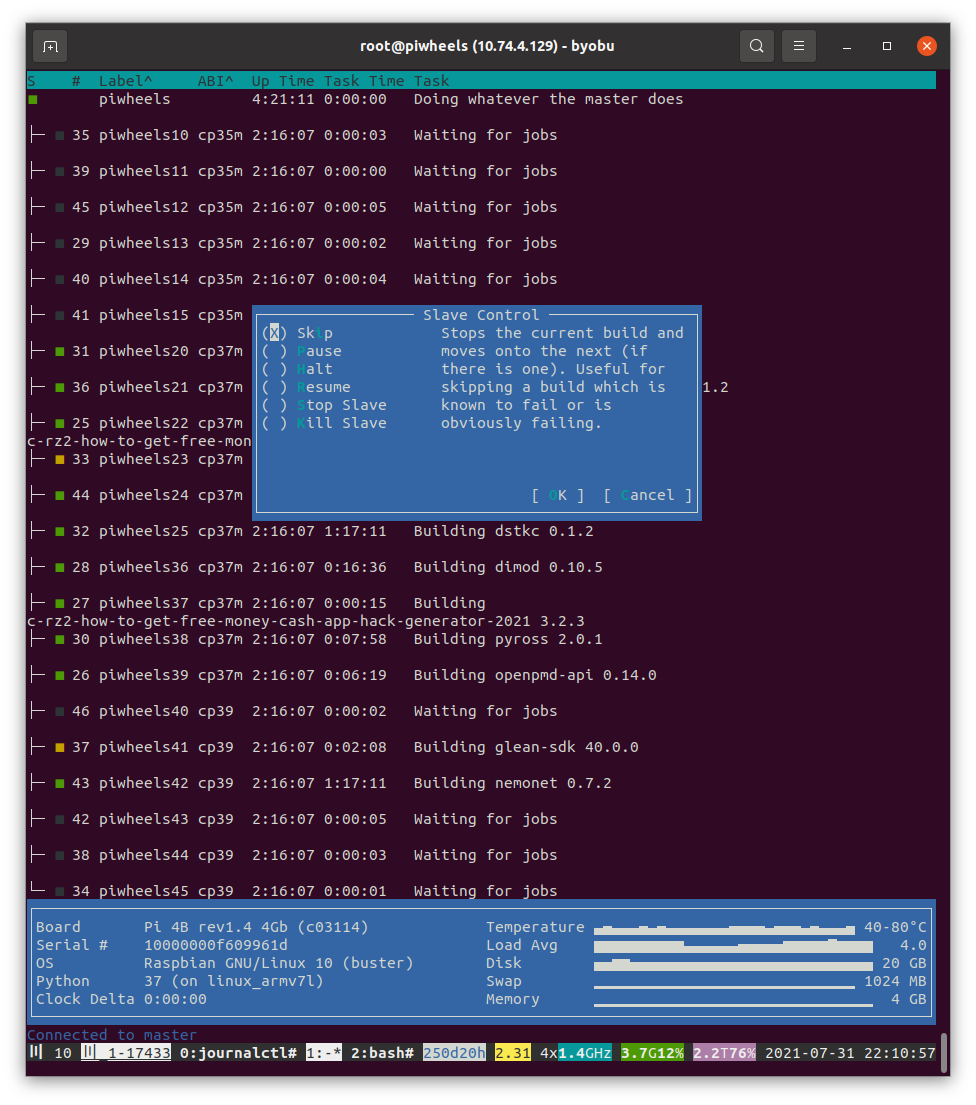Viewport: 976px width, 1105px height.
Task: Click 'Connected to master' status line
Action: pyautogui.click(x=112, y=1035)
